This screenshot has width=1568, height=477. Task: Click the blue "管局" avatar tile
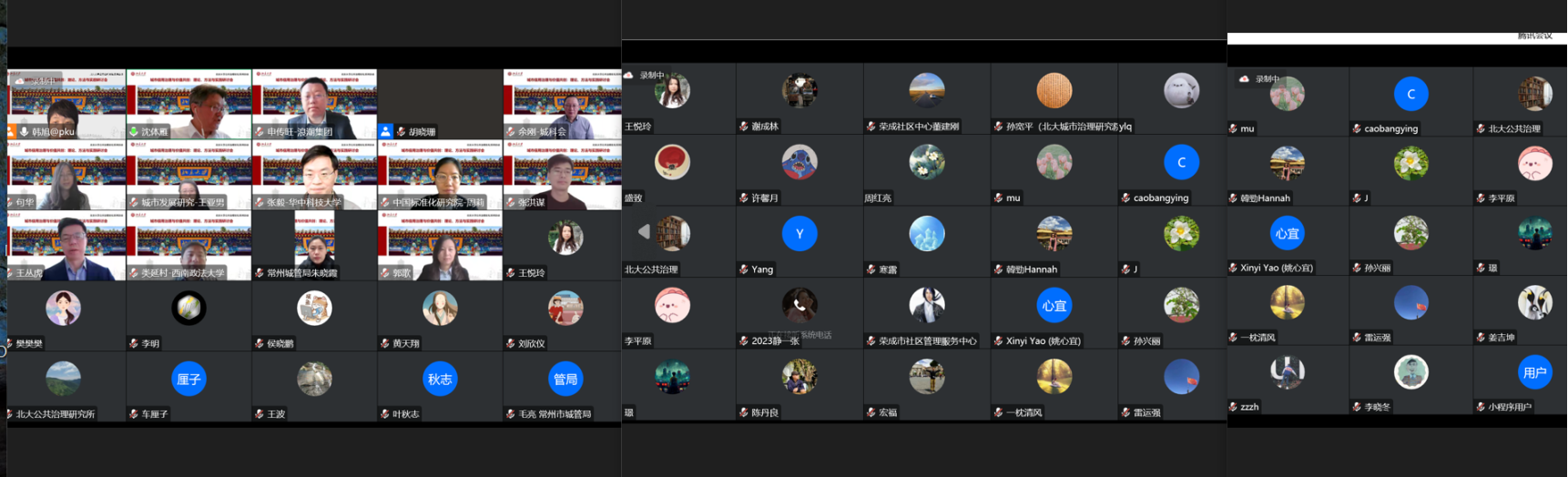[565, 379]
